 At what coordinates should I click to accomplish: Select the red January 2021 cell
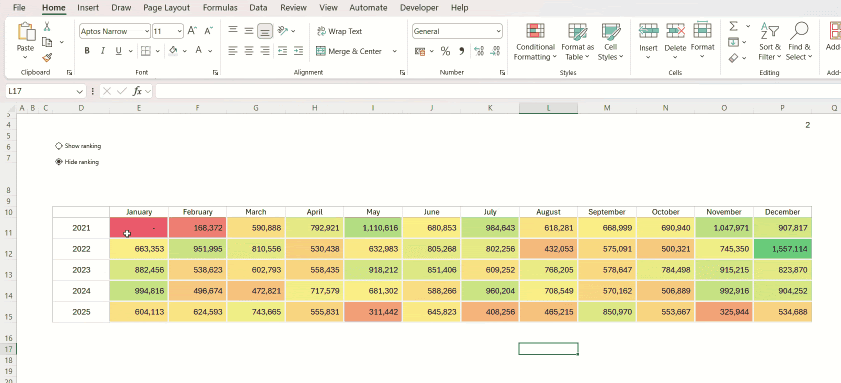[x=139, y=228]
